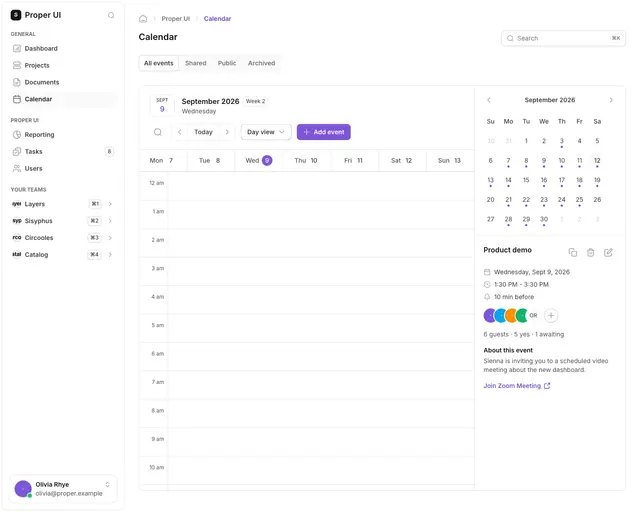Pick September 9 in mini calendar

pos(544,161)
